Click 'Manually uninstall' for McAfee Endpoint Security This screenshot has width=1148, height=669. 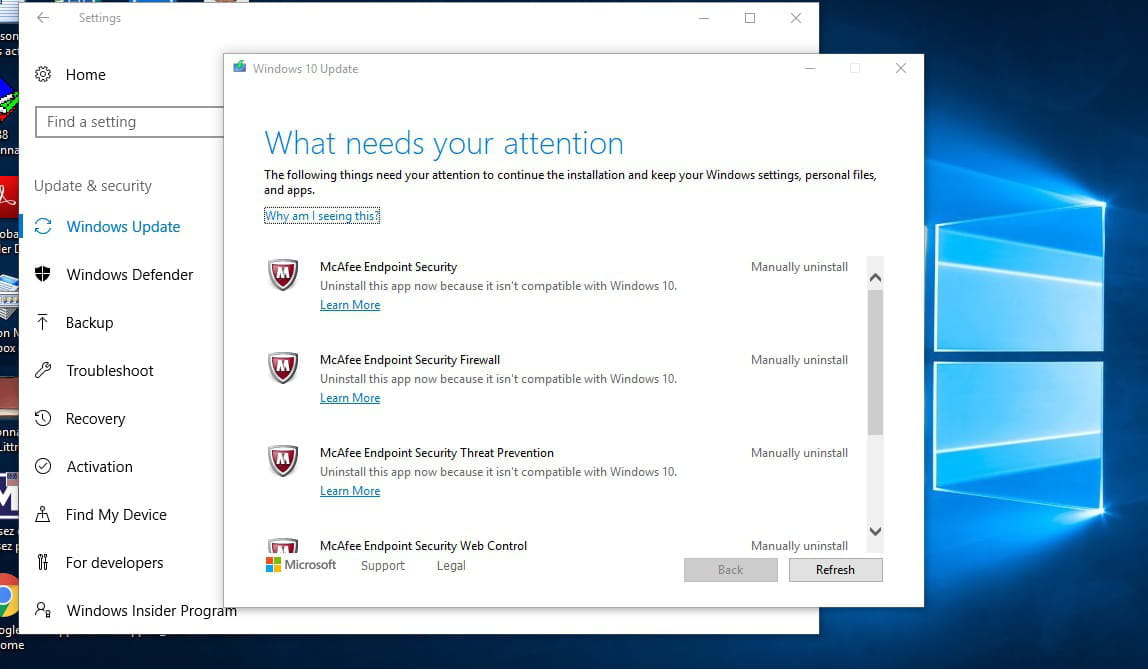(800, 266)
